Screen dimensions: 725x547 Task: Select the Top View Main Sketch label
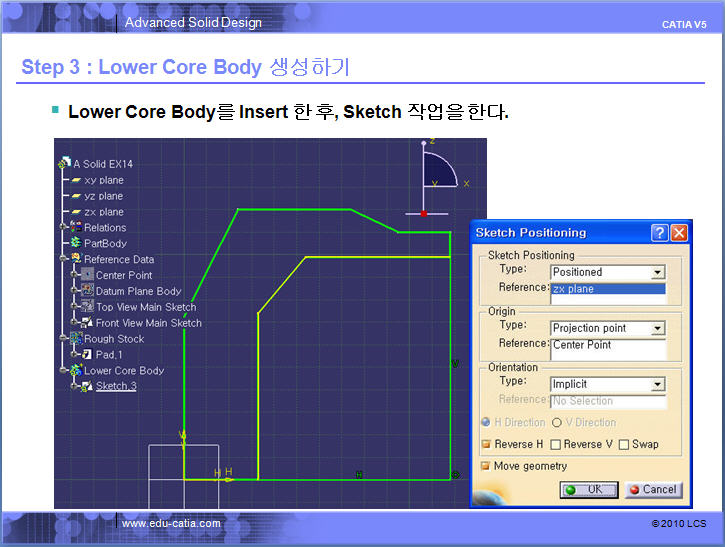pyautogui.click(x=146, y=307)
